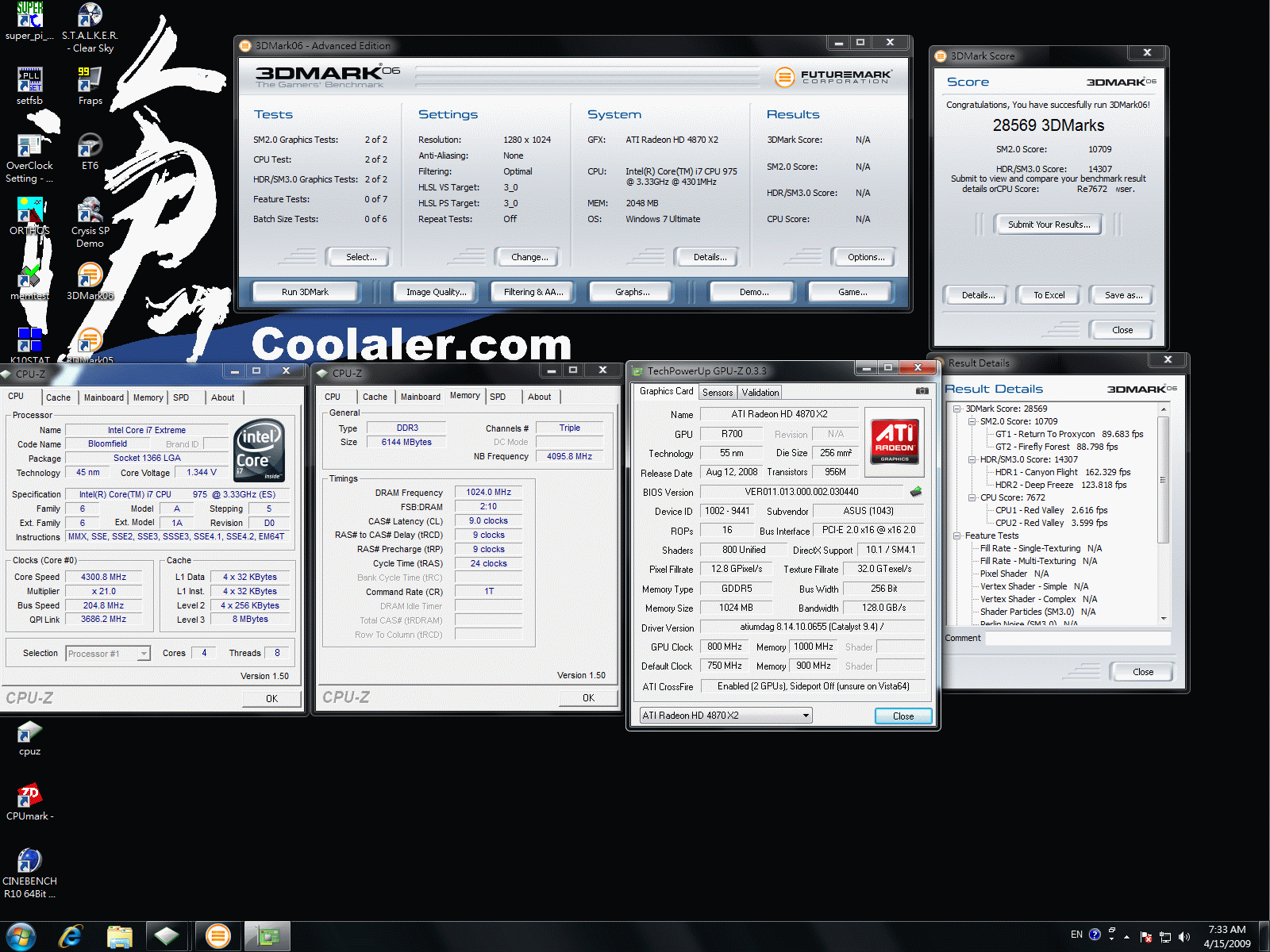1270x952 pixels.
Task: Click the Result Details scrollbar up arrow
Action: [1163, 409]
